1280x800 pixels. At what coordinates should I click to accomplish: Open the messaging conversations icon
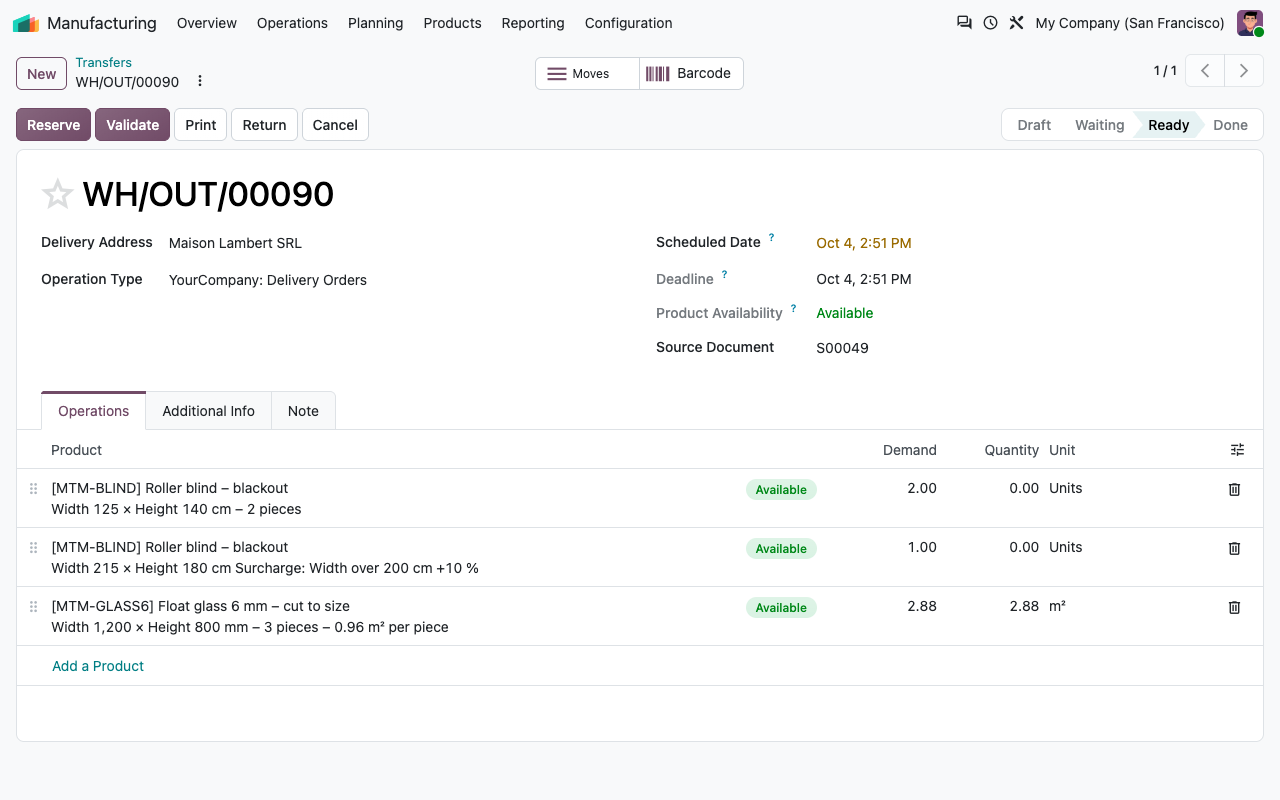[x=964, y=22]
